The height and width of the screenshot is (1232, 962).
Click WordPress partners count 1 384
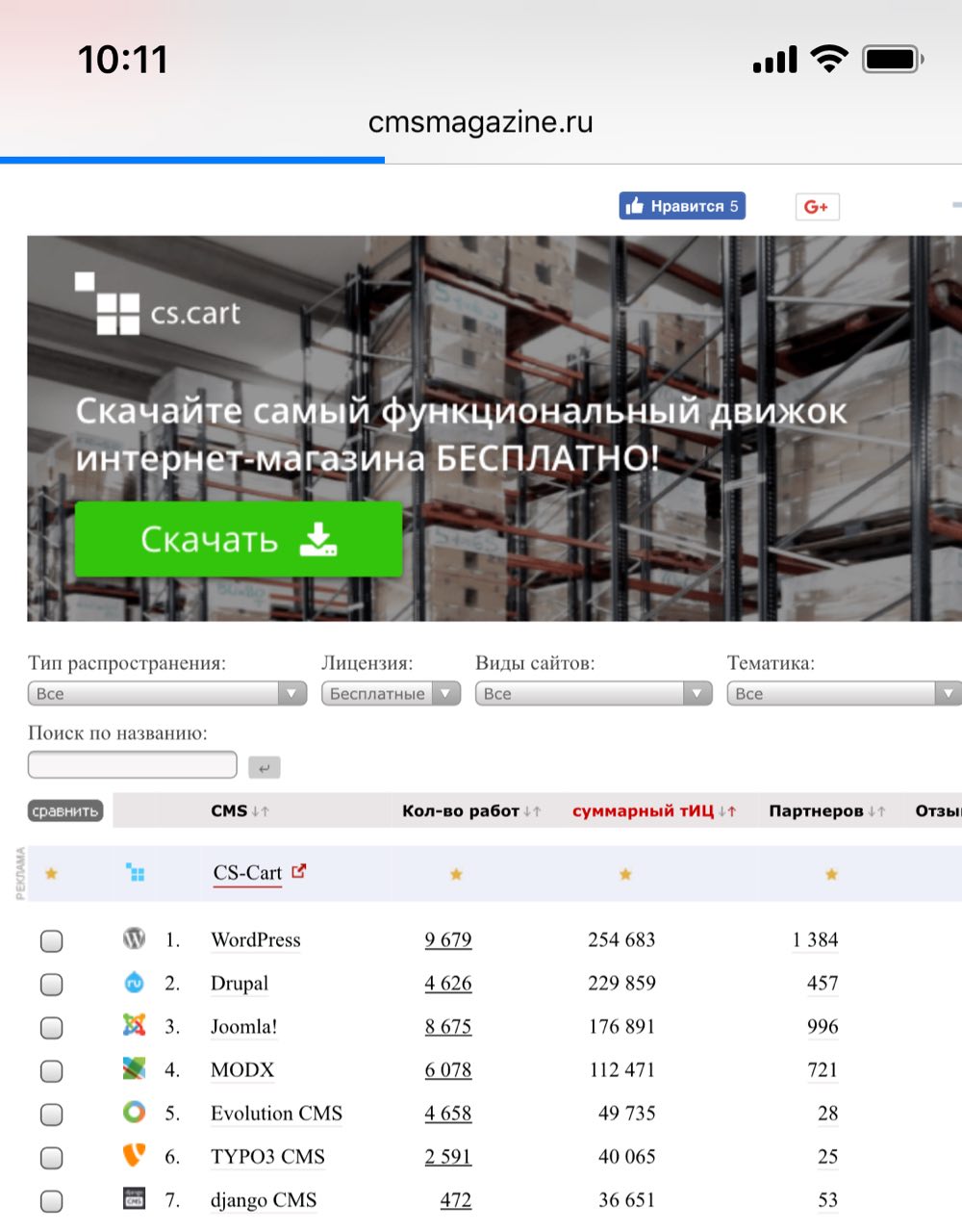tap(816, 940)
